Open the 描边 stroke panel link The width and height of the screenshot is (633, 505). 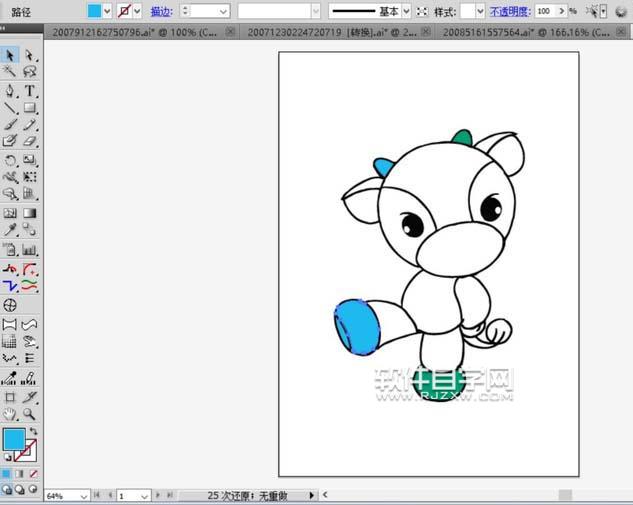click(160, 11)
